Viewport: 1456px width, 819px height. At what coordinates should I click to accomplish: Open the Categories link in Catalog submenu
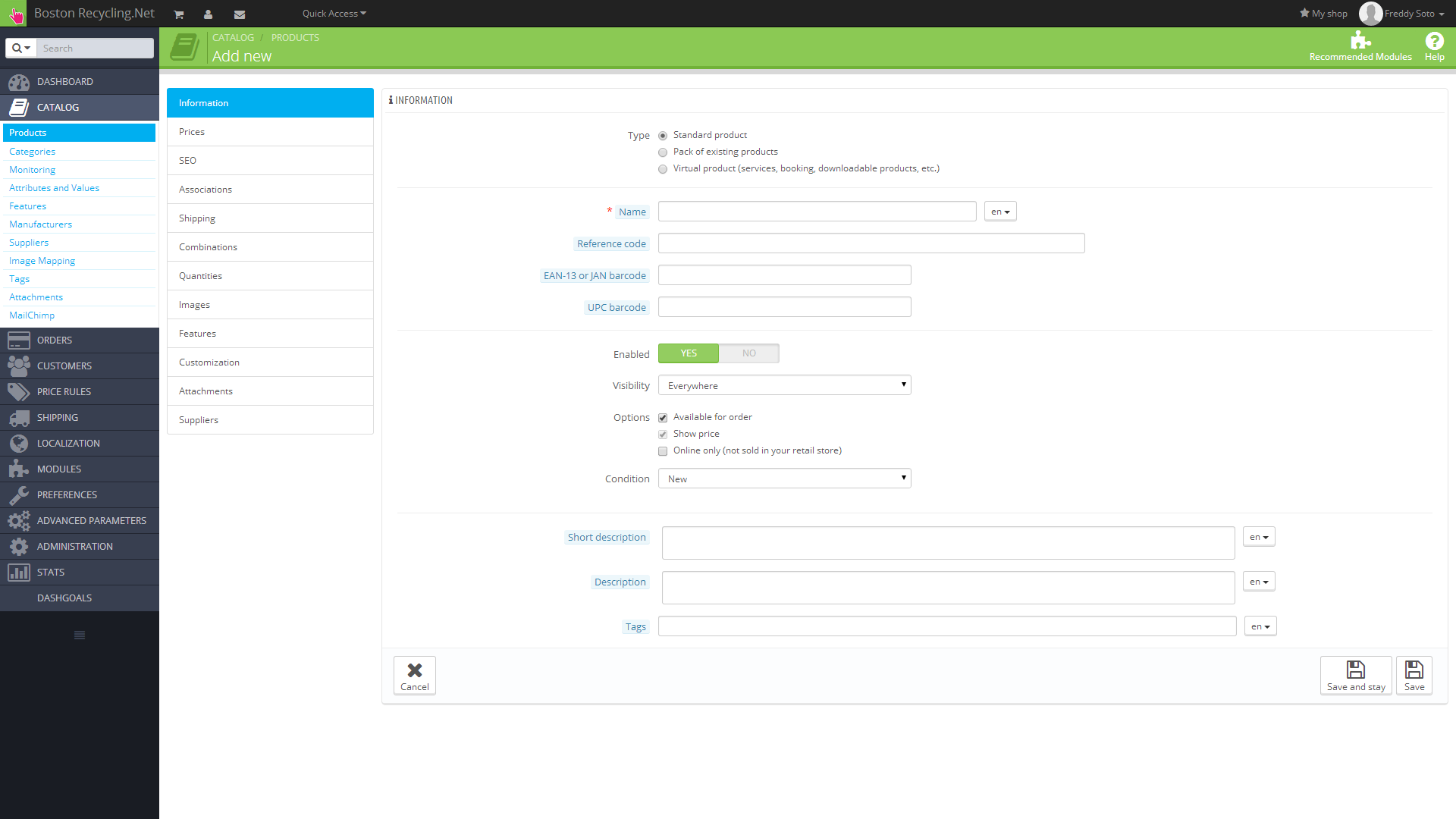[32, 152]
